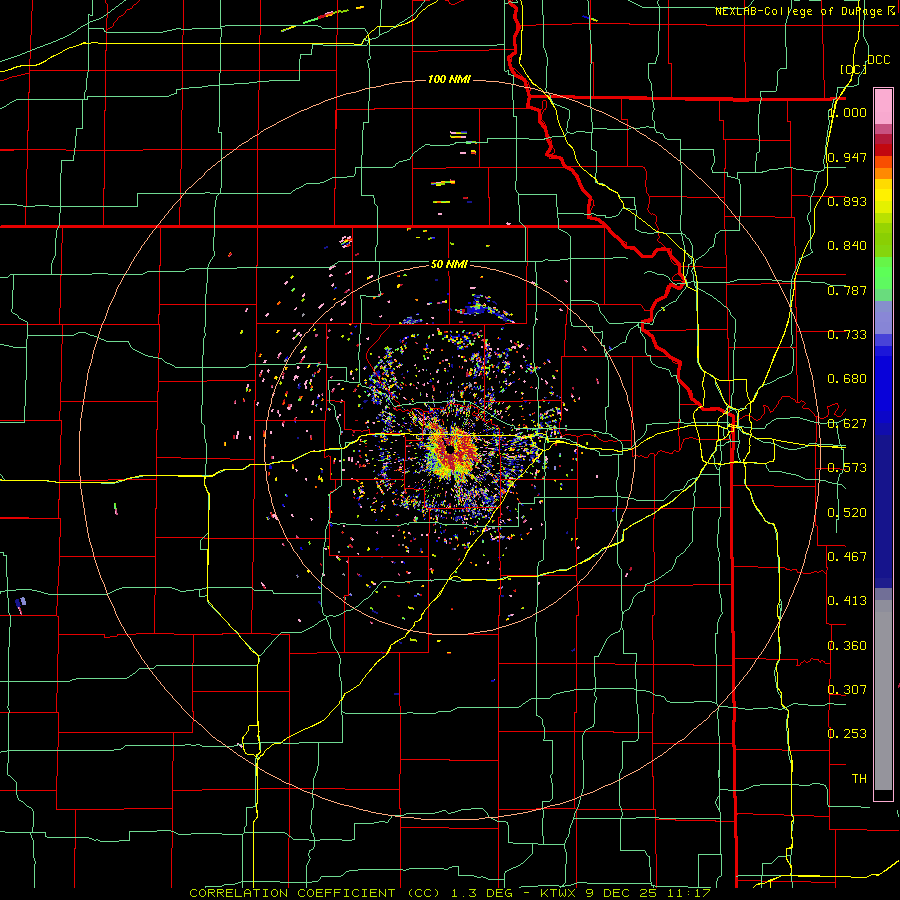Viewport: 900px width, 900px height.
Task: Click the 100 NMI range ring label
Action: tap(449, 79)
